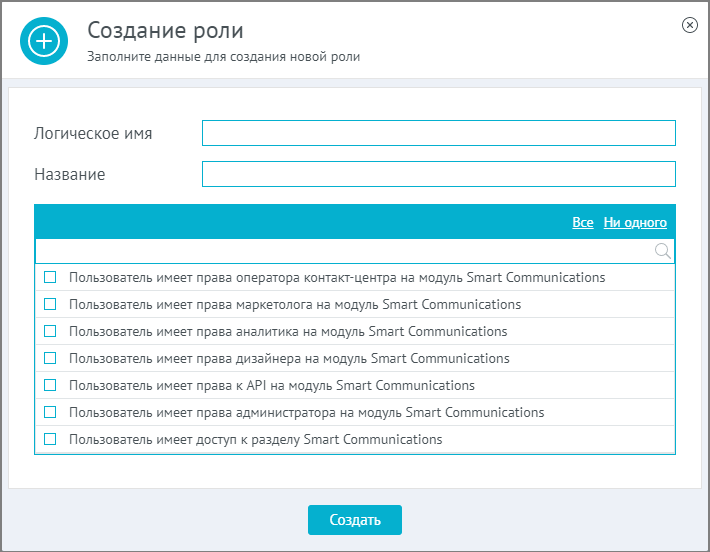Select the API rights checkbox
710x552 pixels.
(50, 385)
